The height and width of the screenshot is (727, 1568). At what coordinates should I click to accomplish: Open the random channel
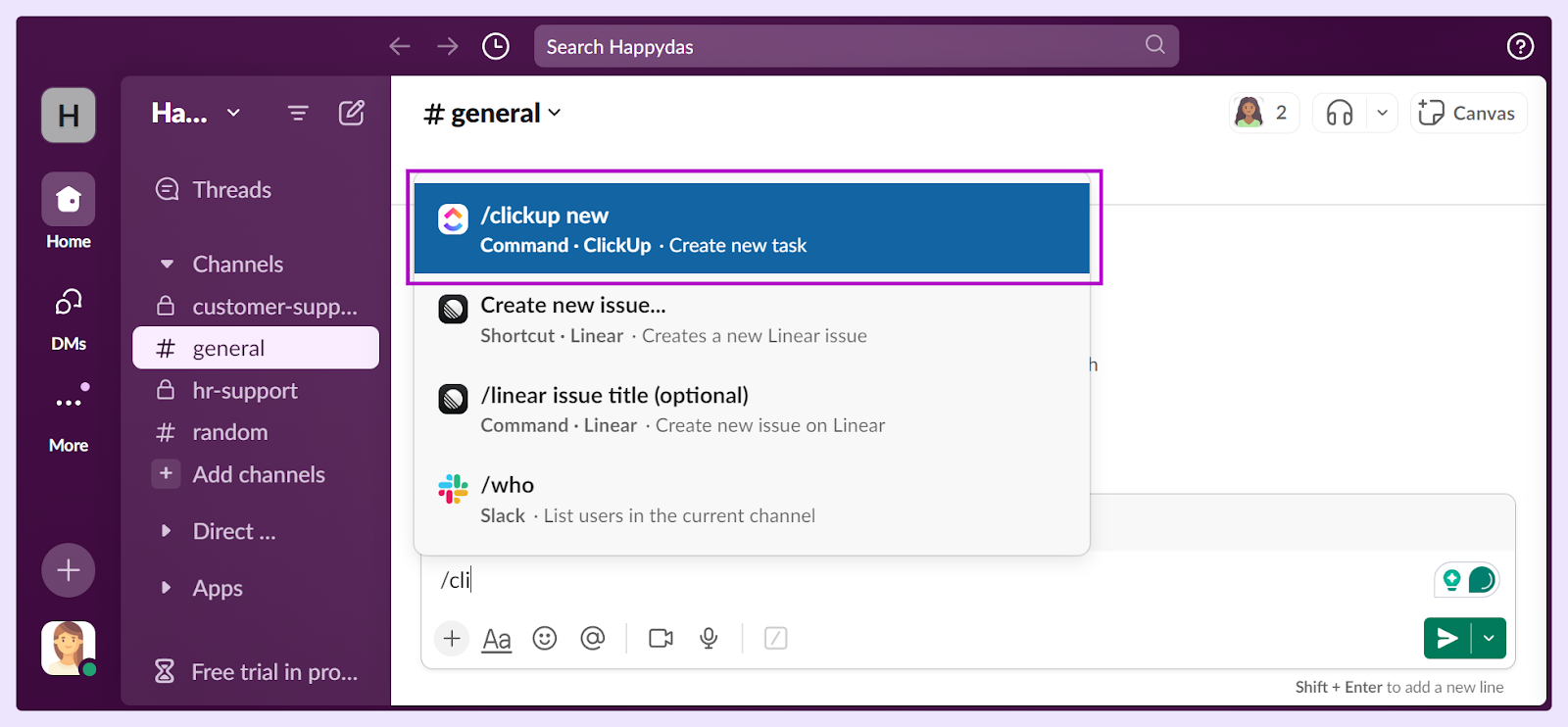[256, 432]
